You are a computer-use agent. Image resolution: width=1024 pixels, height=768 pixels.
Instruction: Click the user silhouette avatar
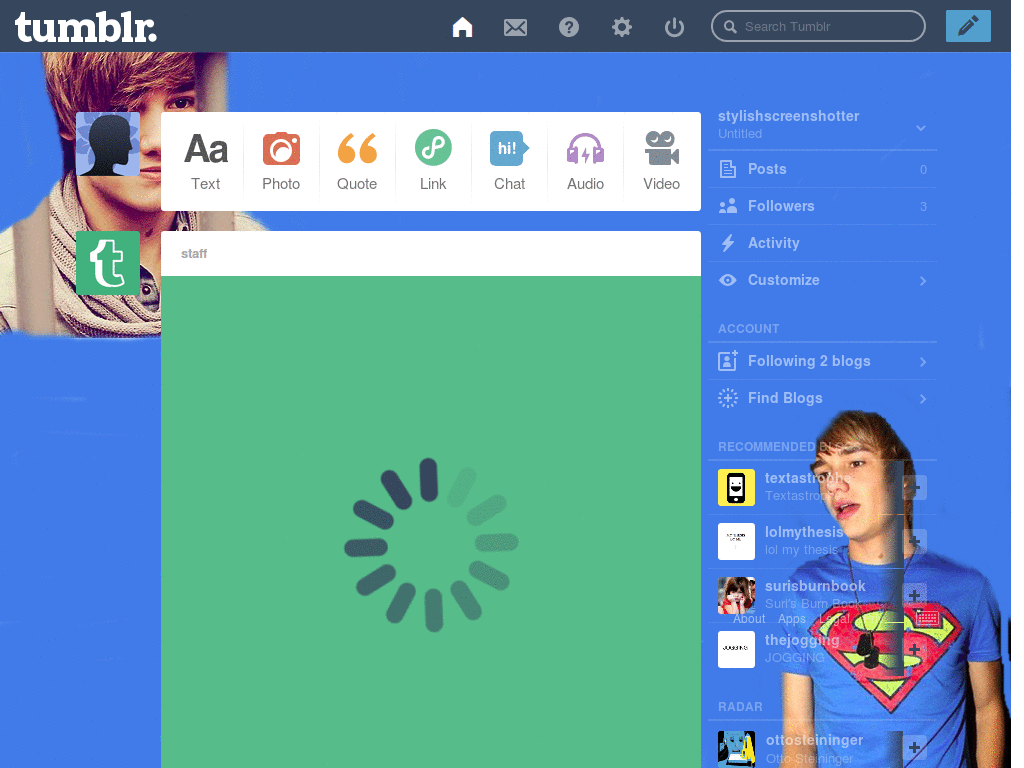coord(108,144)
